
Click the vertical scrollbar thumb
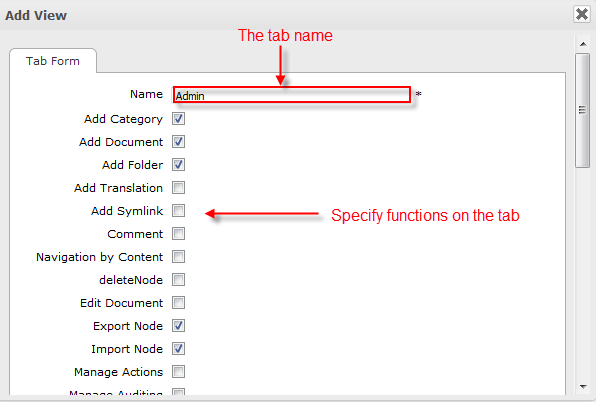pos(582,110)
